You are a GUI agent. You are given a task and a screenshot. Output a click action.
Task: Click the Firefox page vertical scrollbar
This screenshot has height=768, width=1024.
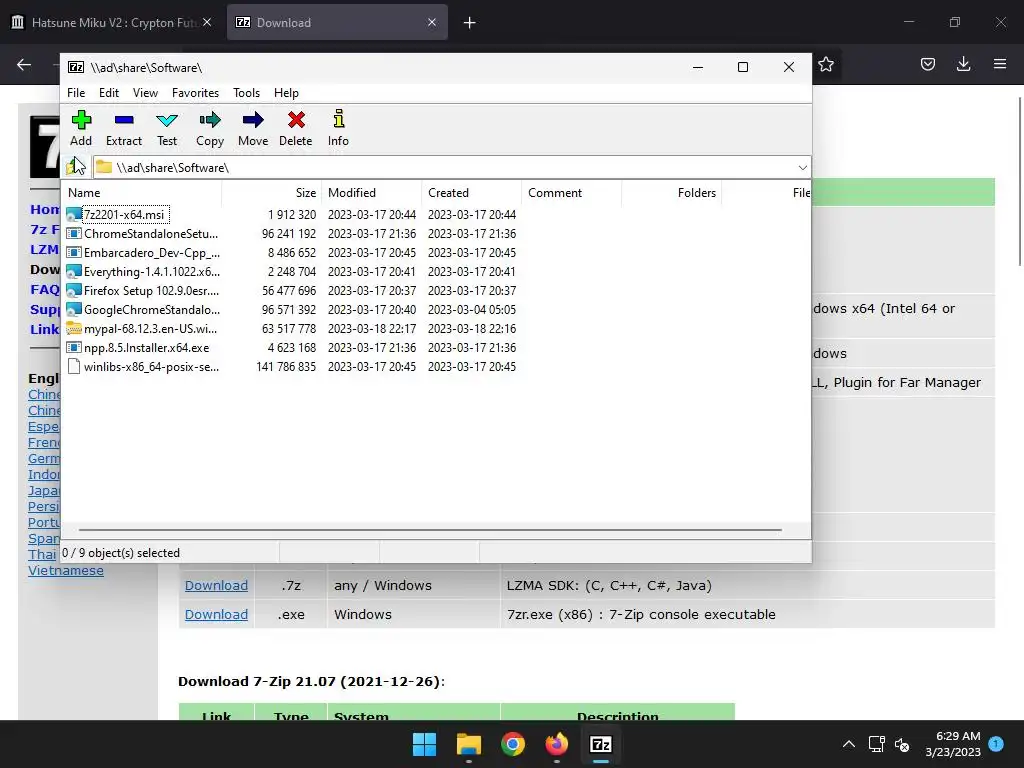point(1020,182)
